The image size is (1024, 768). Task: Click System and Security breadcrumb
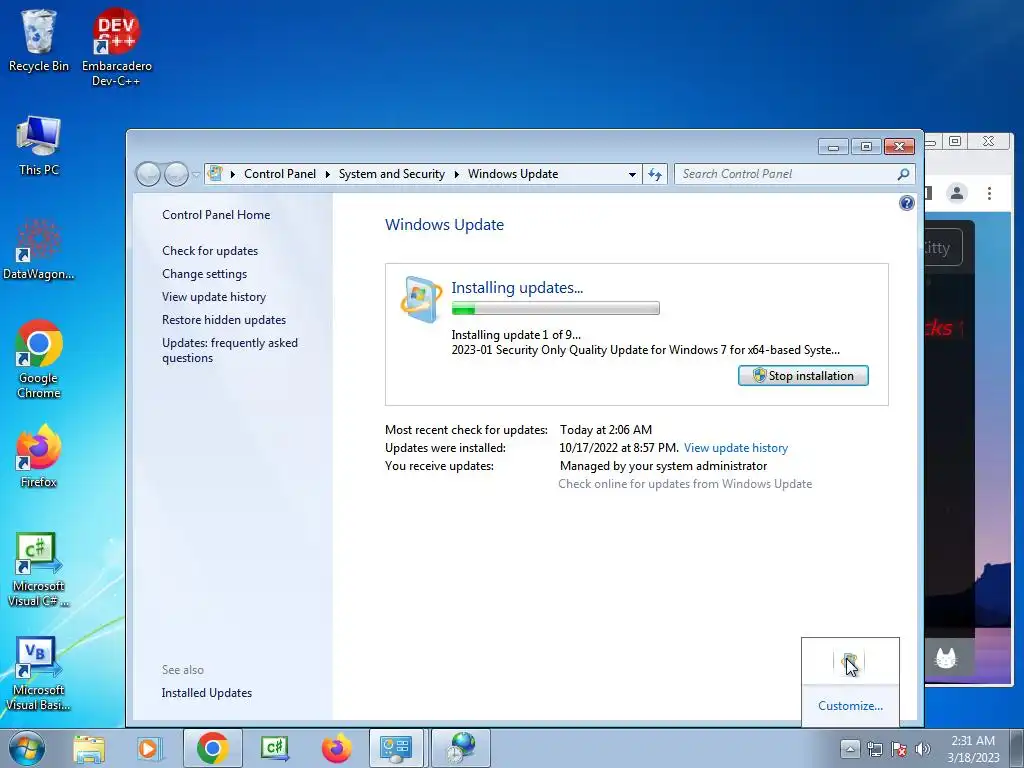[x=391, y=174]
